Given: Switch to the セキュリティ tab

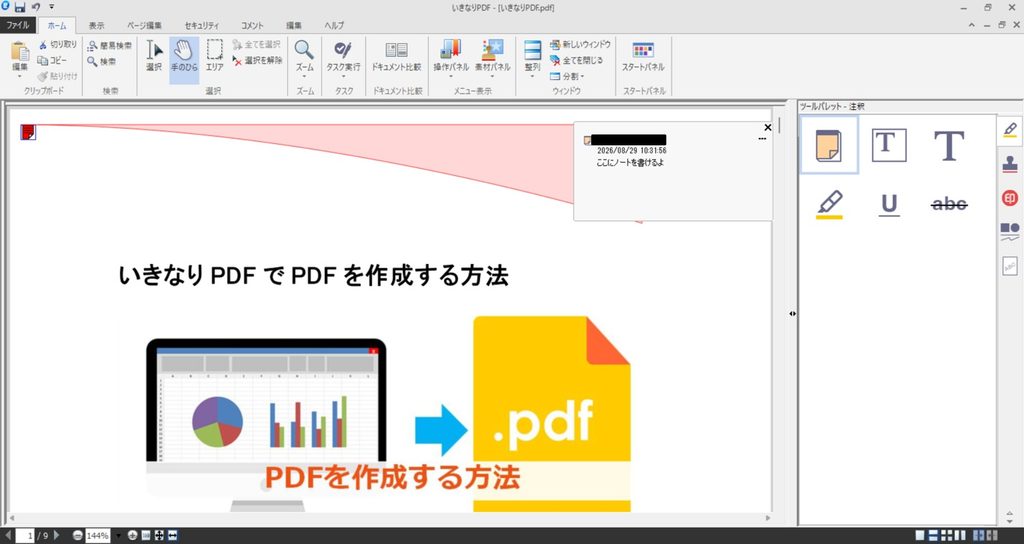Looking at the screenshot, I should [x=202, y=25].
